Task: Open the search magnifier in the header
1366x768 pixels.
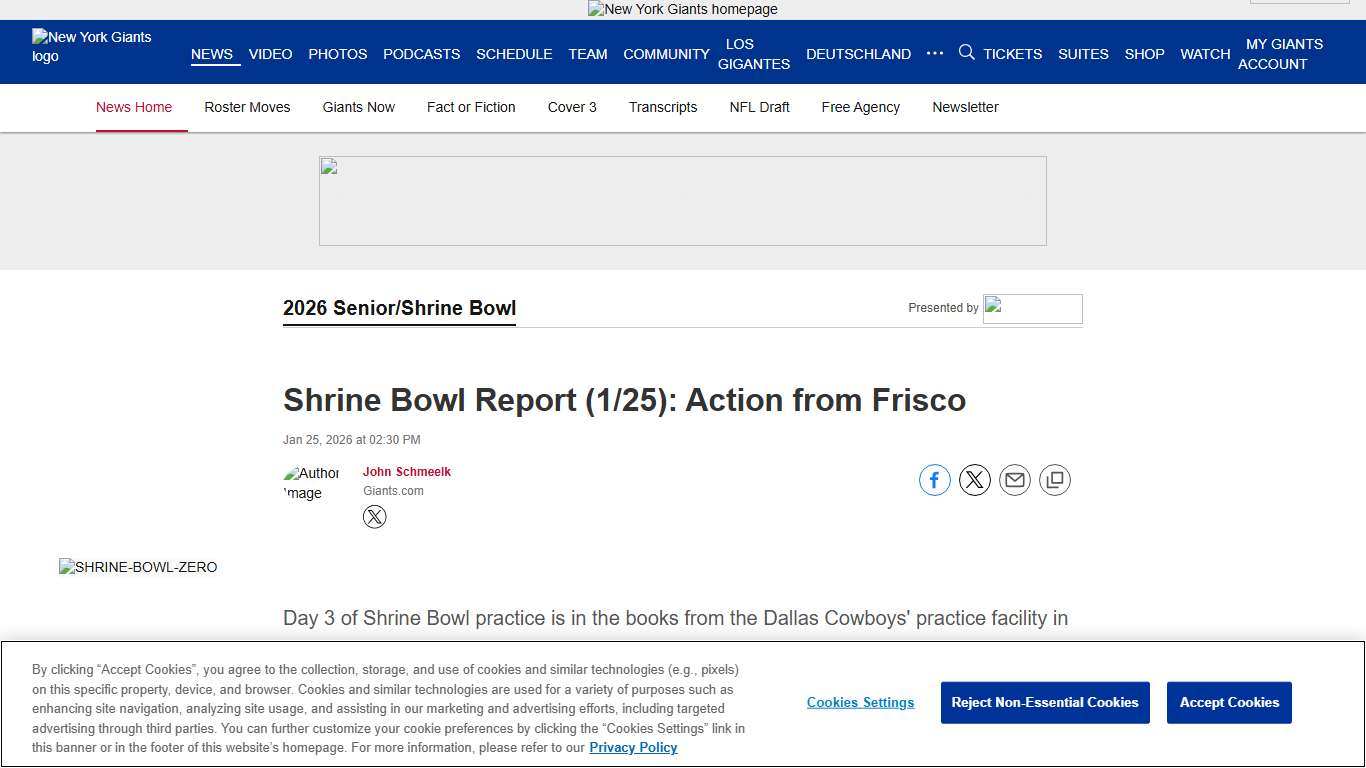Action: click(x=966, y=53)
